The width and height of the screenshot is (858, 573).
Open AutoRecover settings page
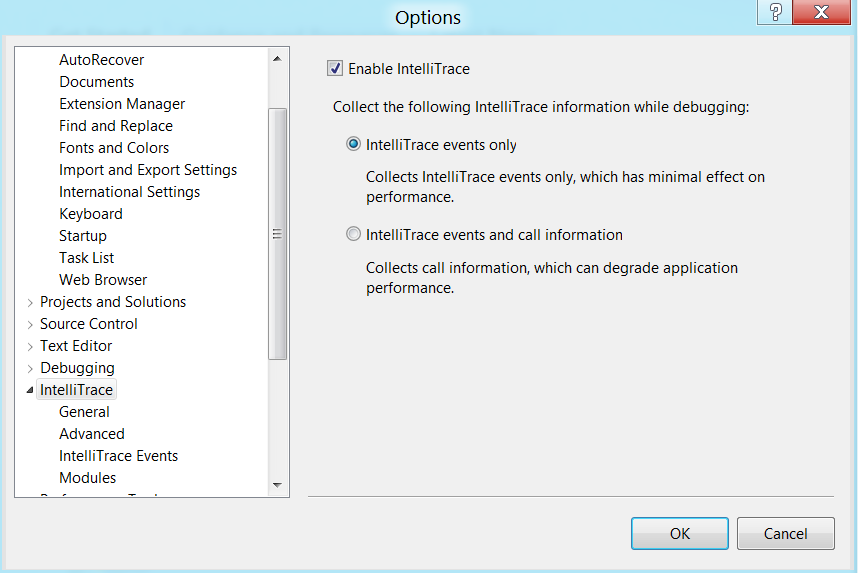101,60
